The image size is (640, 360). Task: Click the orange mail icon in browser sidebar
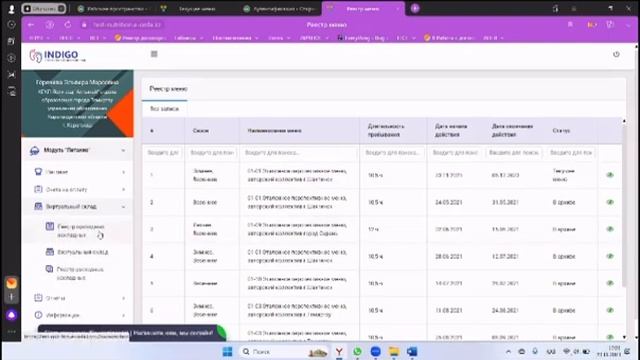(11, 283)
